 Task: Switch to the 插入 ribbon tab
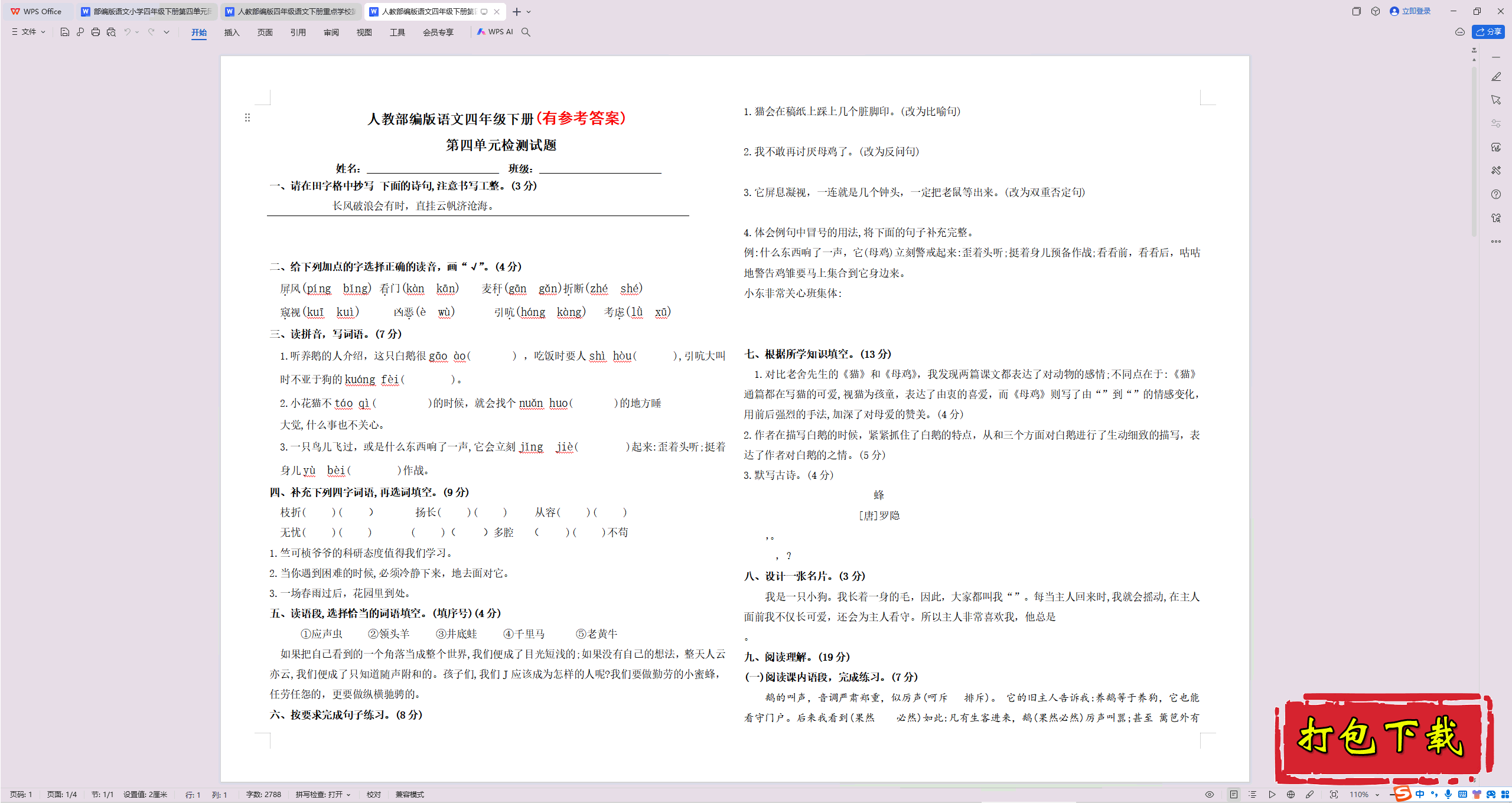click(x=232, y=32)
